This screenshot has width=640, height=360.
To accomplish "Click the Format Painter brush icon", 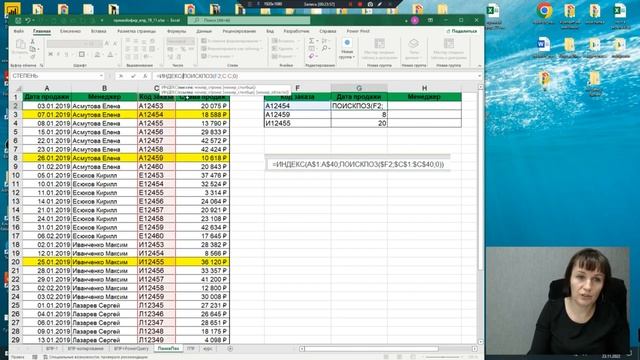I will point(33,56).
